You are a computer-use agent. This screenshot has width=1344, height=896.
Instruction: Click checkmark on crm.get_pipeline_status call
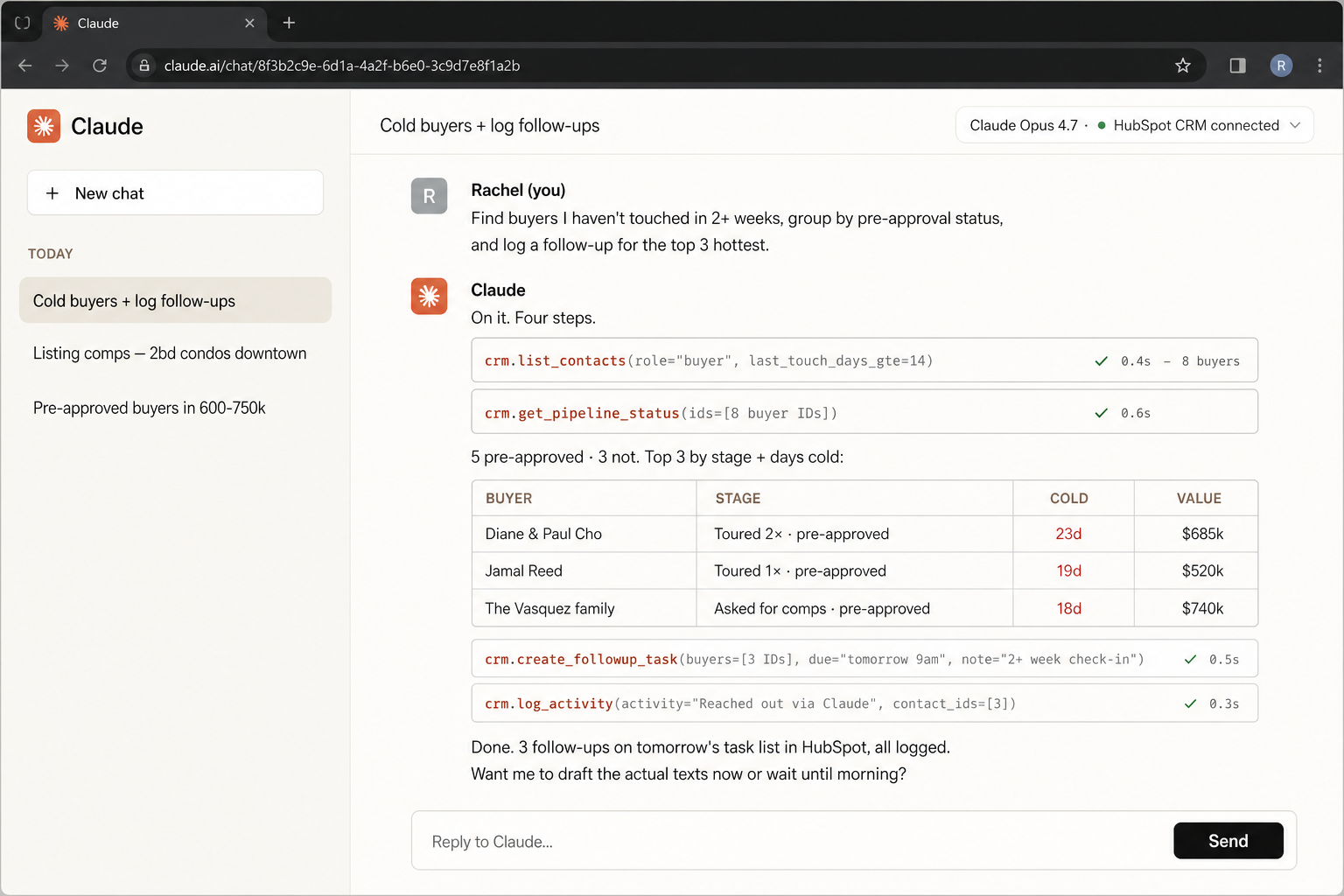click(1102, 413)
